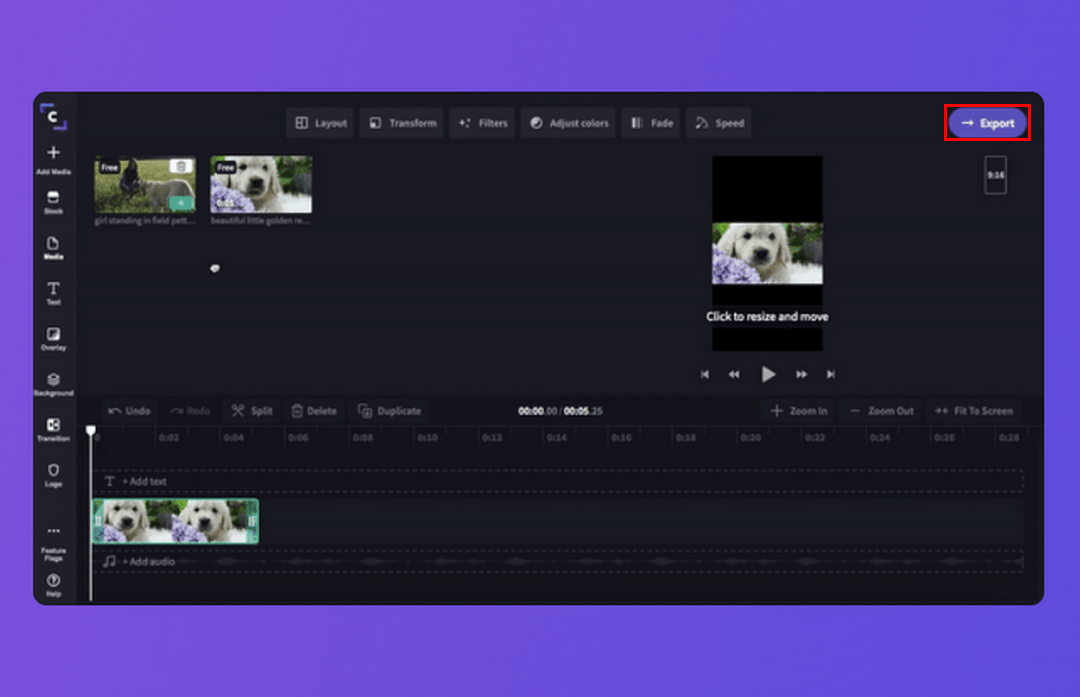Open the Transition panel

pos(53,429)
